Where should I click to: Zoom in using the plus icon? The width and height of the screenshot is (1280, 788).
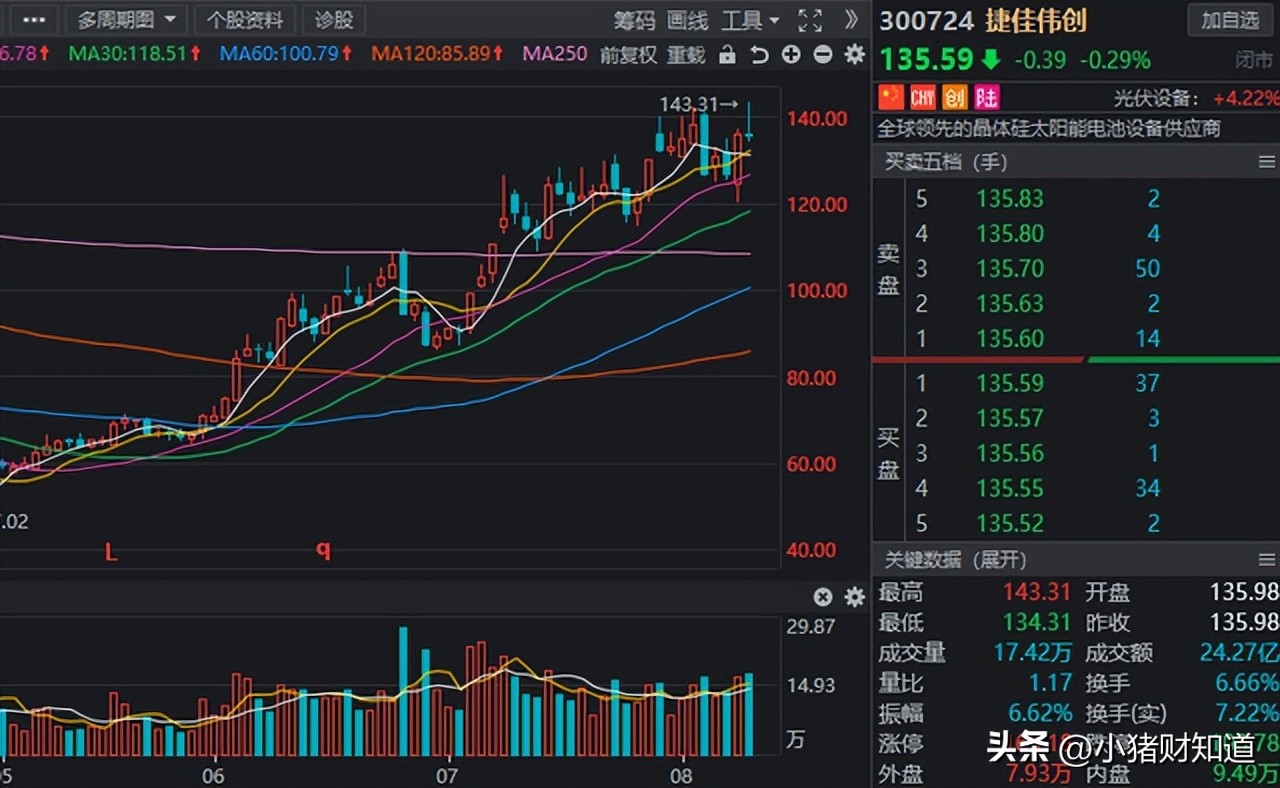[x=790, y=56]
